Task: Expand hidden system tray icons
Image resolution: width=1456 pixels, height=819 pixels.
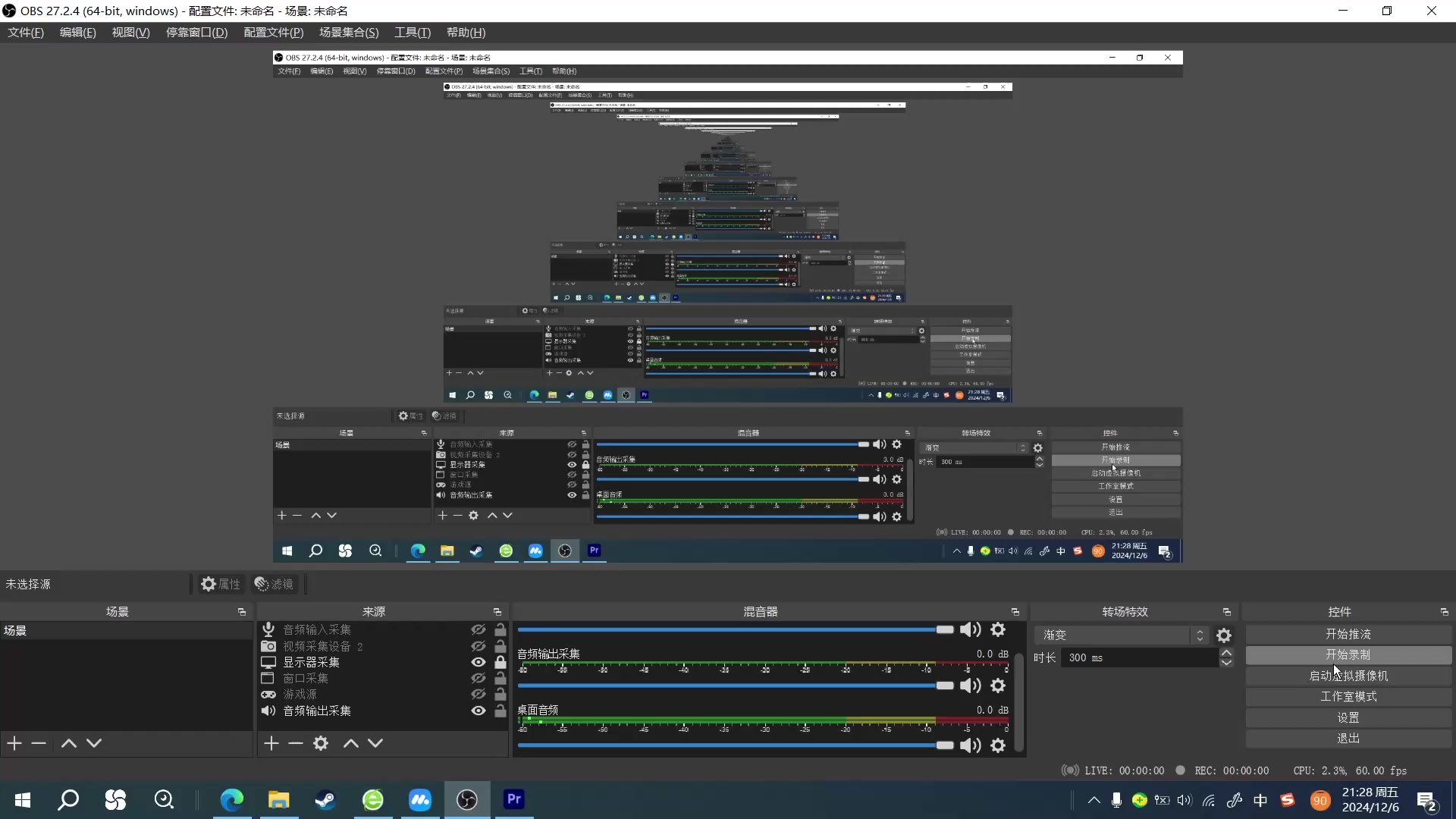Action: click(x=1094, y=800)
